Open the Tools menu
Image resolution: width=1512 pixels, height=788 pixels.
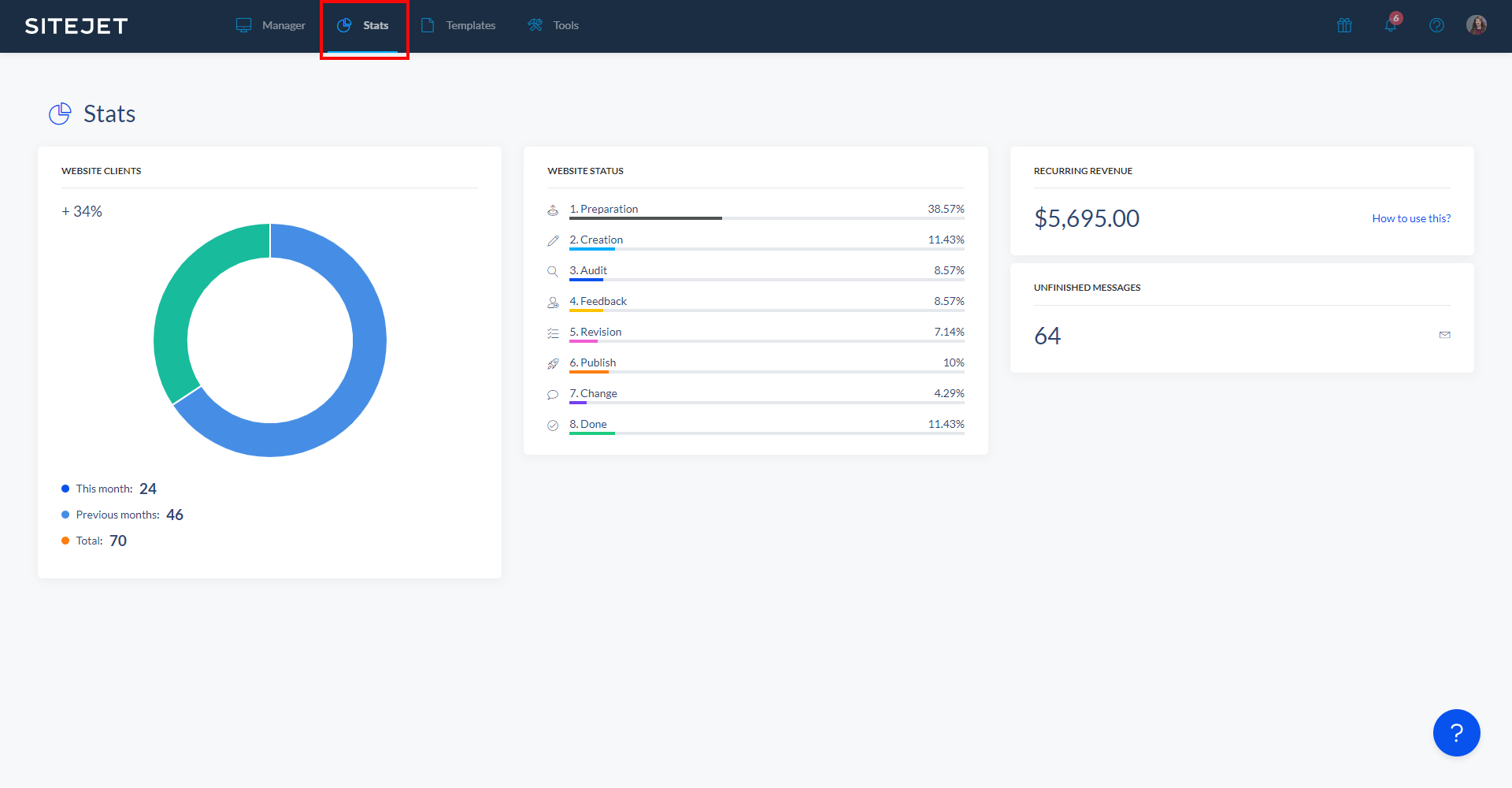554,25
